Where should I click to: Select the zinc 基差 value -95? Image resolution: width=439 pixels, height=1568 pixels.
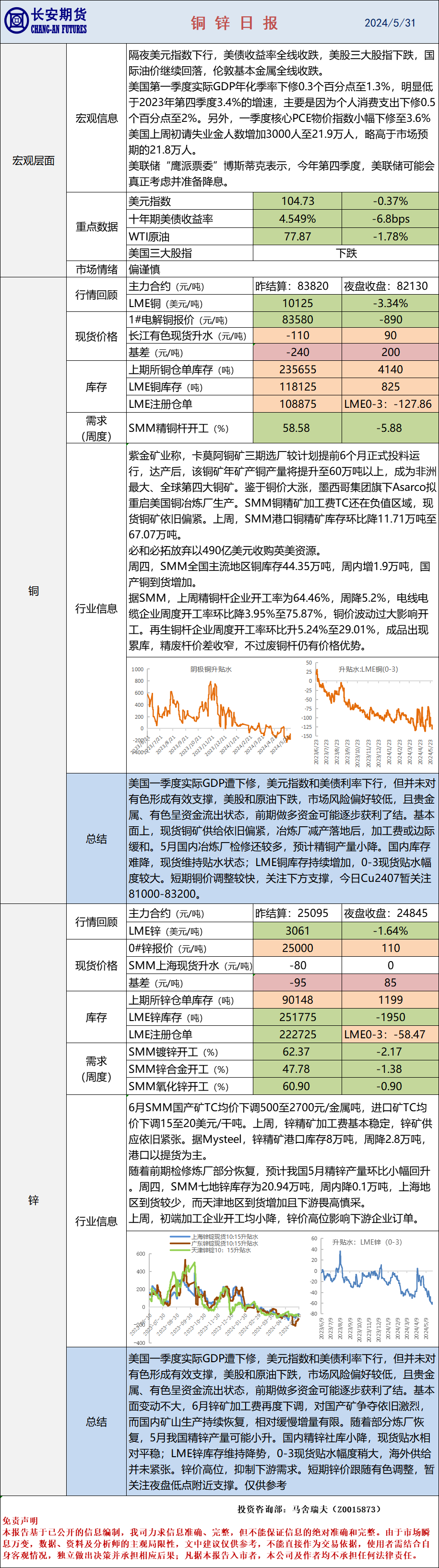297,983
